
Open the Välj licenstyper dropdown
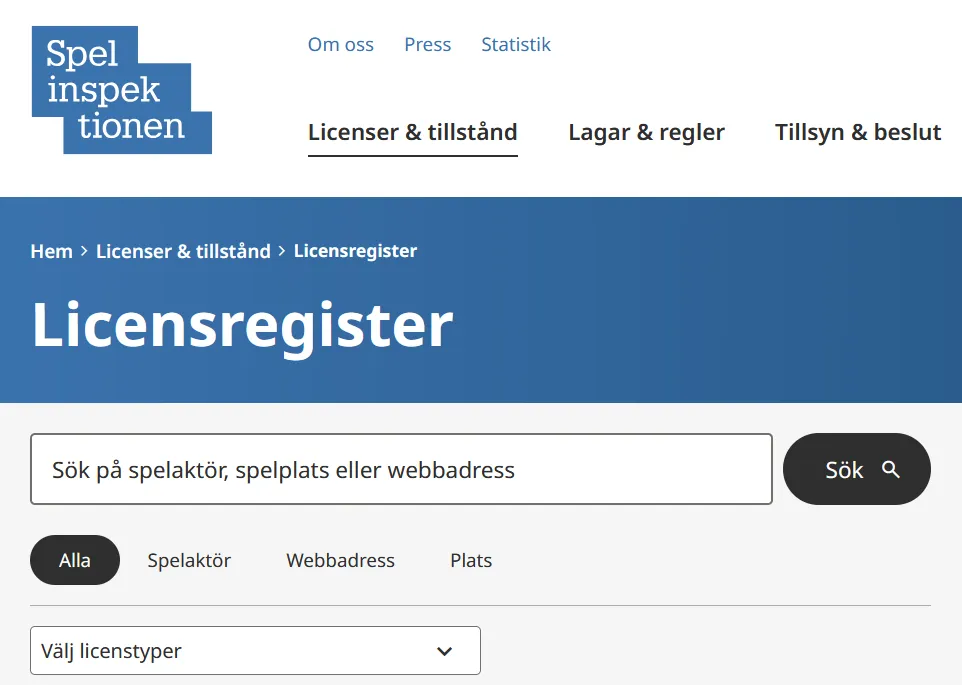(255, 650)
